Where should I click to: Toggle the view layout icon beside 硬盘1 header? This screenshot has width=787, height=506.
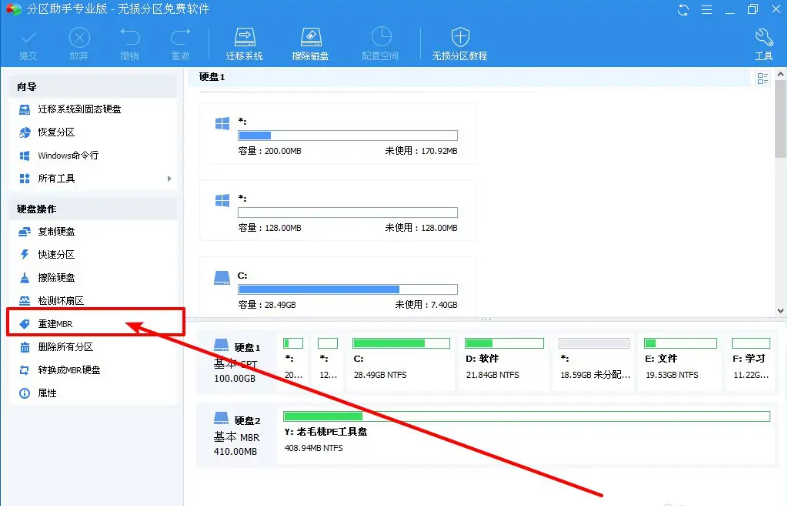[763, 78]
